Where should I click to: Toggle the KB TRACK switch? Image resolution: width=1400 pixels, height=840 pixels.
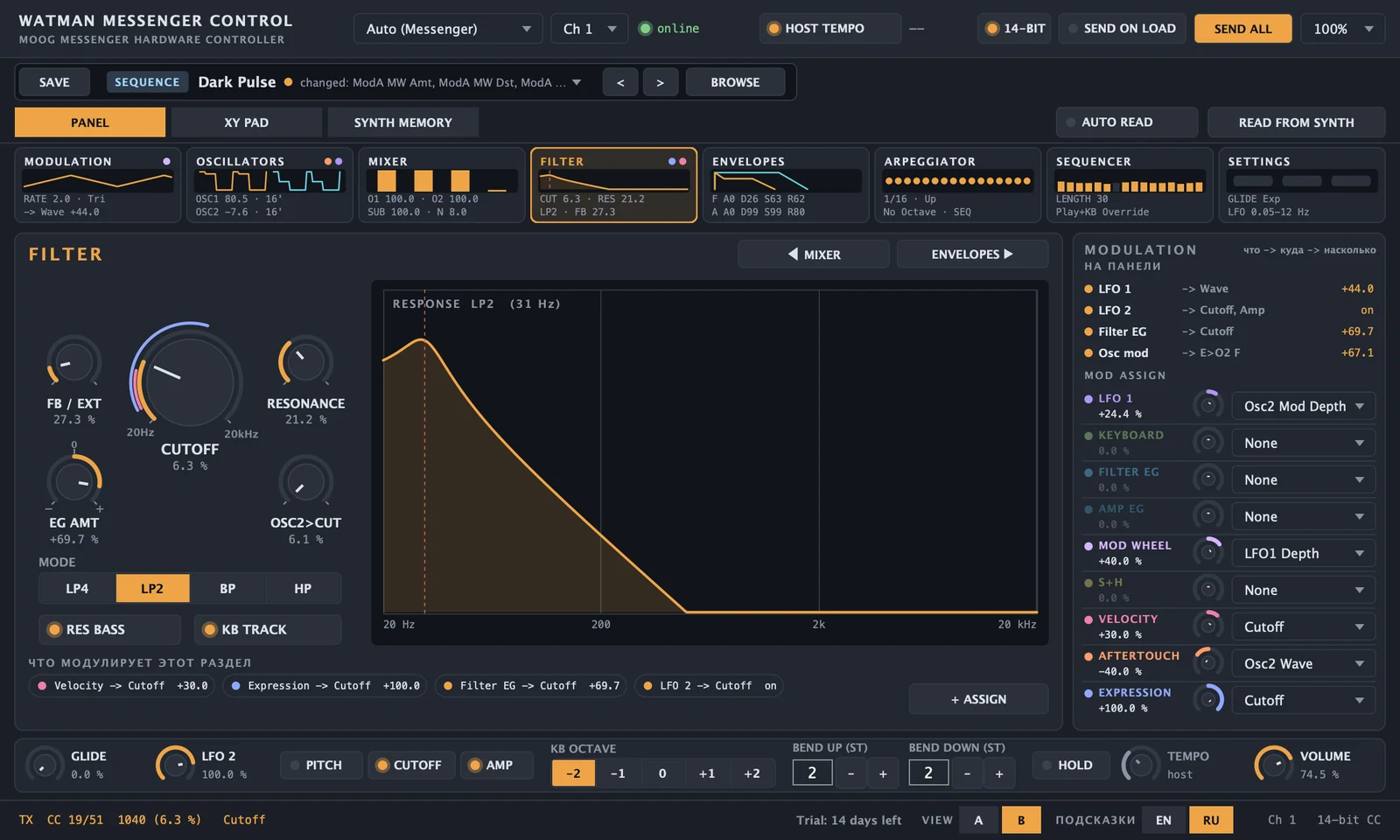point(269,629)
